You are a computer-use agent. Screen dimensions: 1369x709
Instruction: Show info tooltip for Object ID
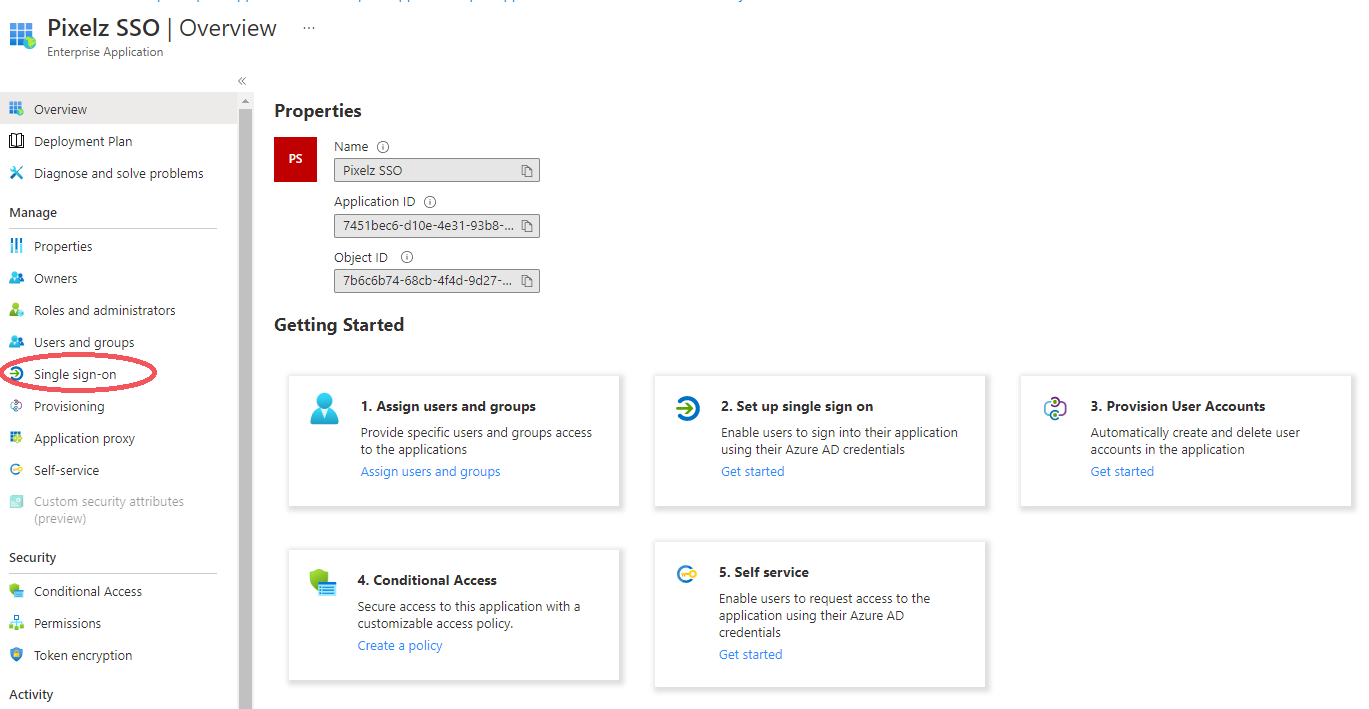pos(407,257)
